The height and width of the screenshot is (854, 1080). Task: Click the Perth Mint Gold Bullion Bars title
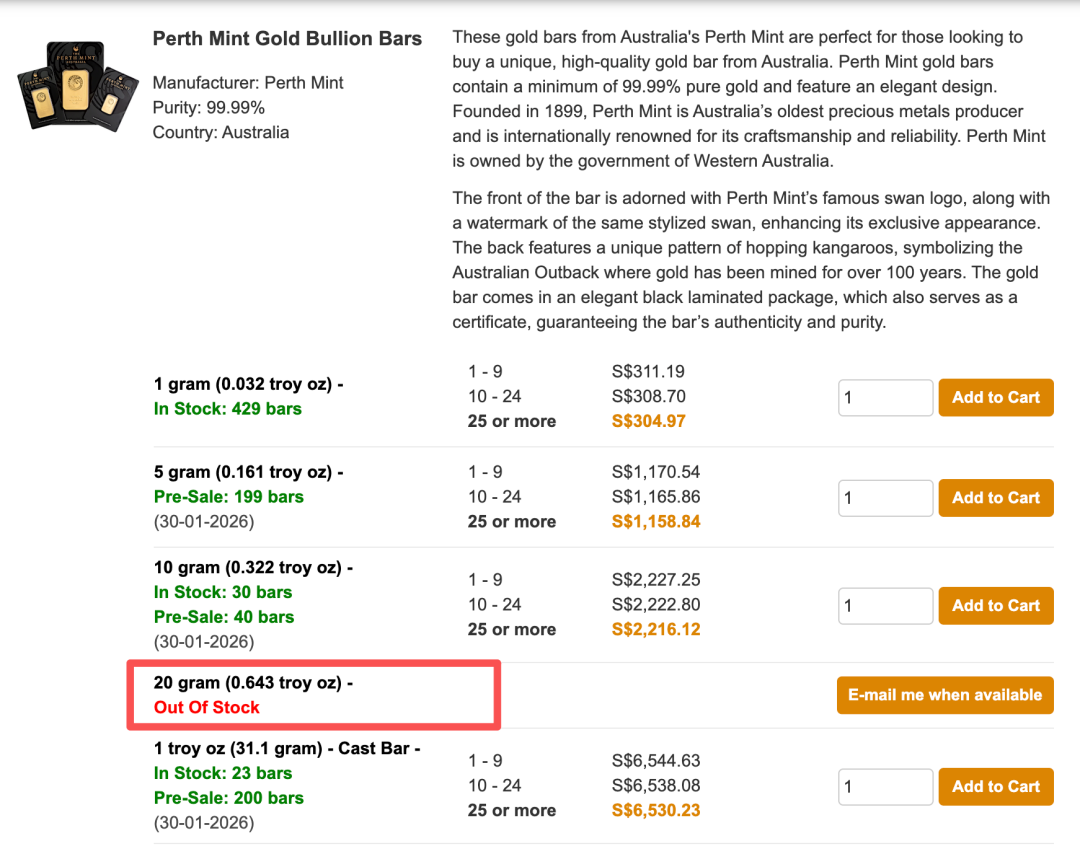(x=287, y=39)
